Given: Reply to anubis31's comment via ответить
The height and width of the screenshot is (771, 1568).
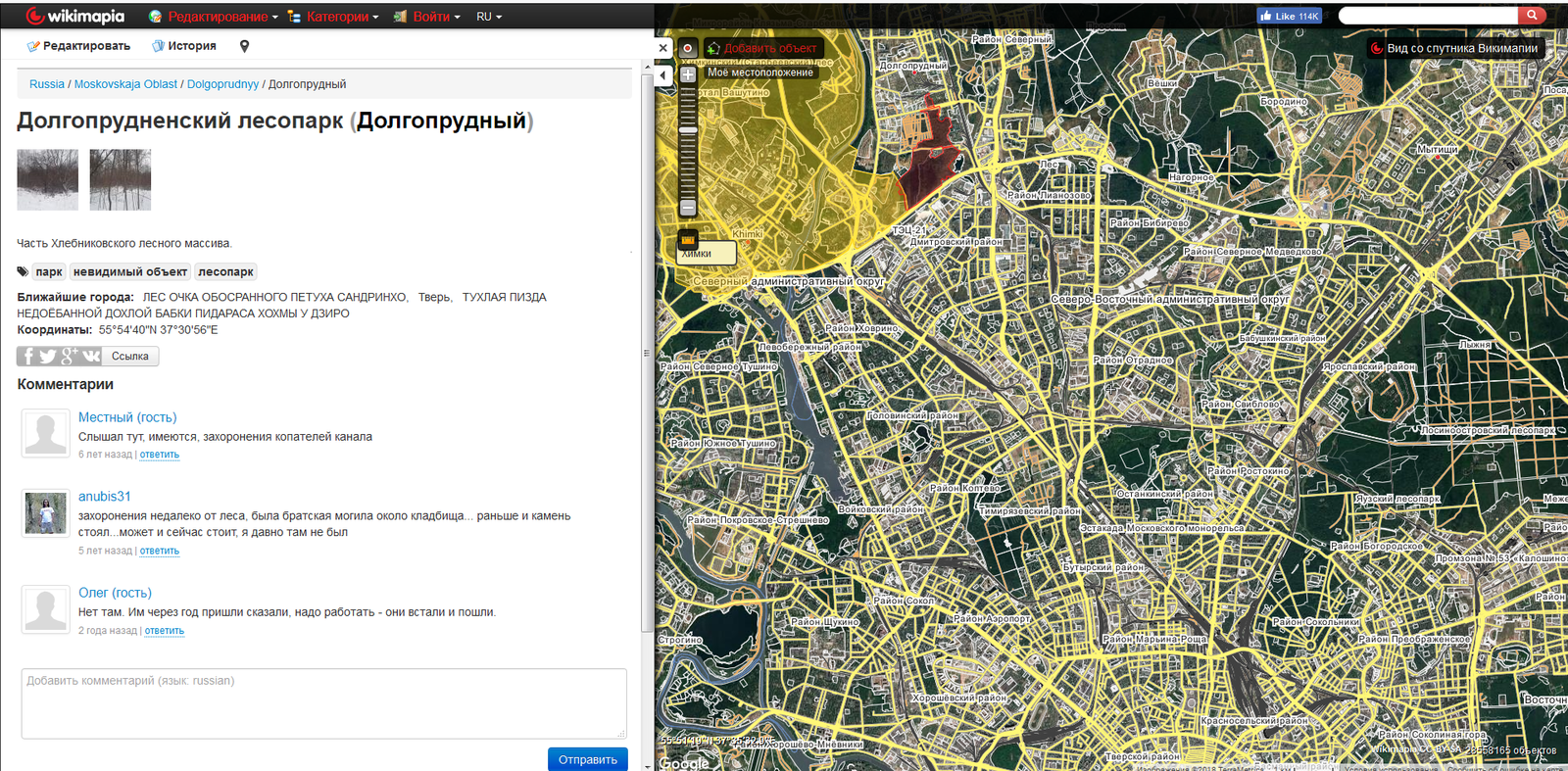Looking at the screenshot, I should coord(160,551).
